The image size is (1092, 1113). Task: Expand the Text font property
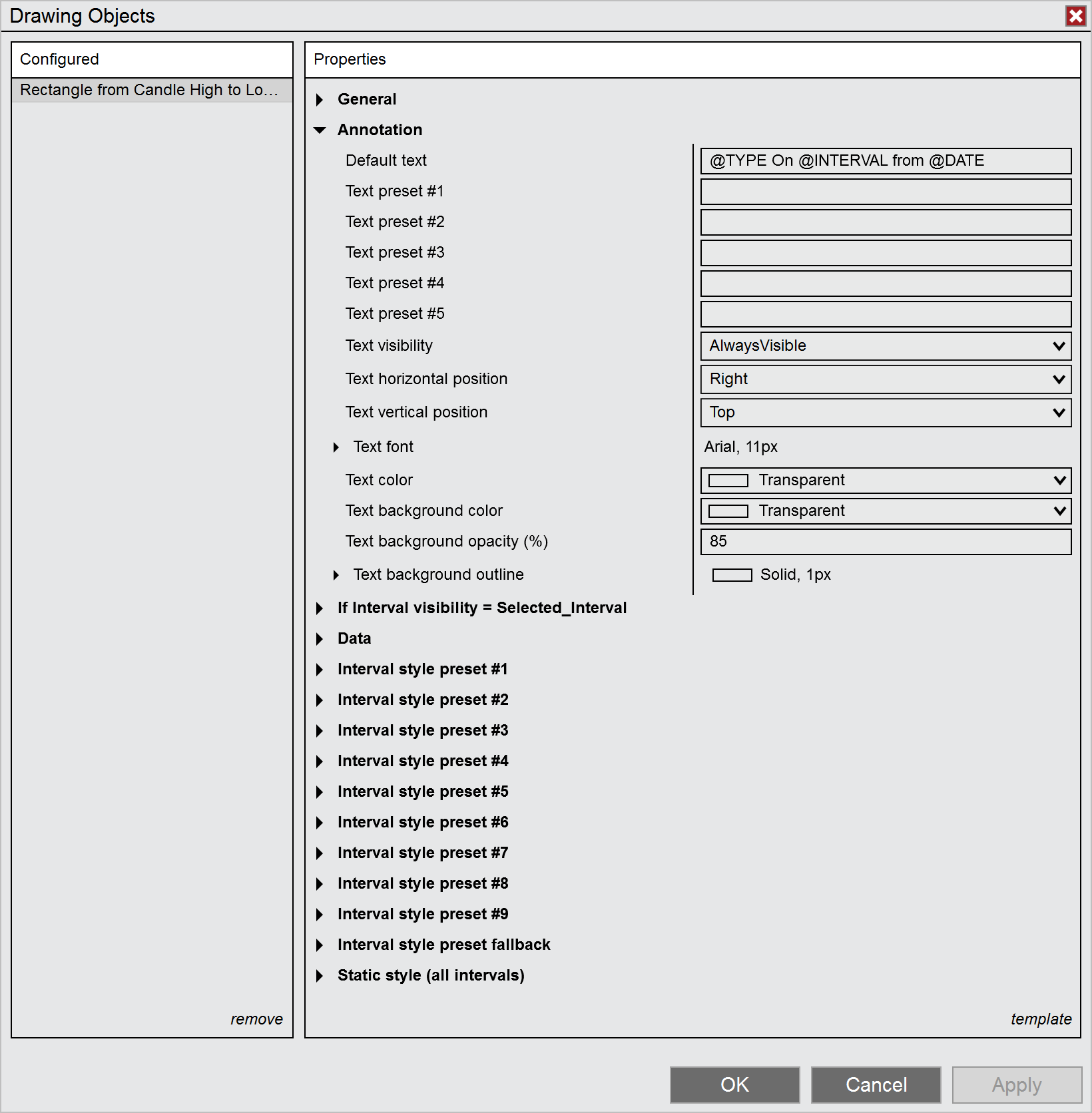[x=336, y=447]
